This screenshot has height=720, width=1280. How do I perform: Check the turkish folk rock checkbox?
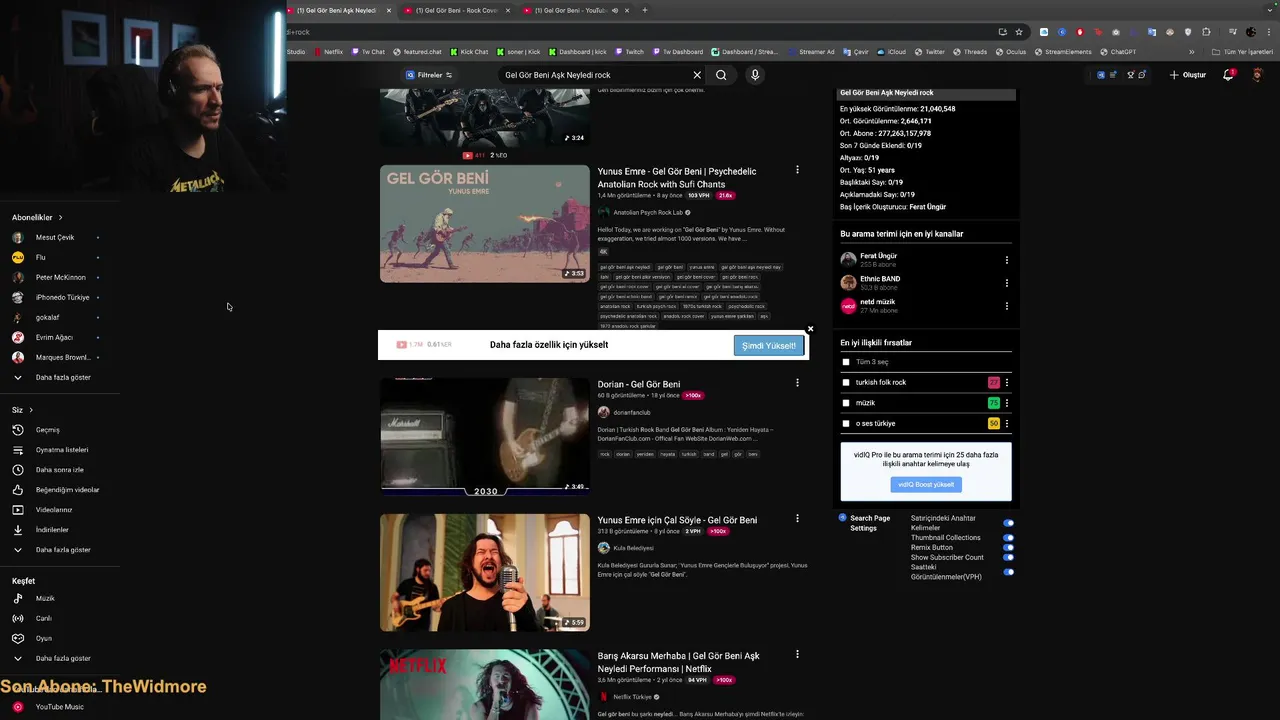coord(846,382)
